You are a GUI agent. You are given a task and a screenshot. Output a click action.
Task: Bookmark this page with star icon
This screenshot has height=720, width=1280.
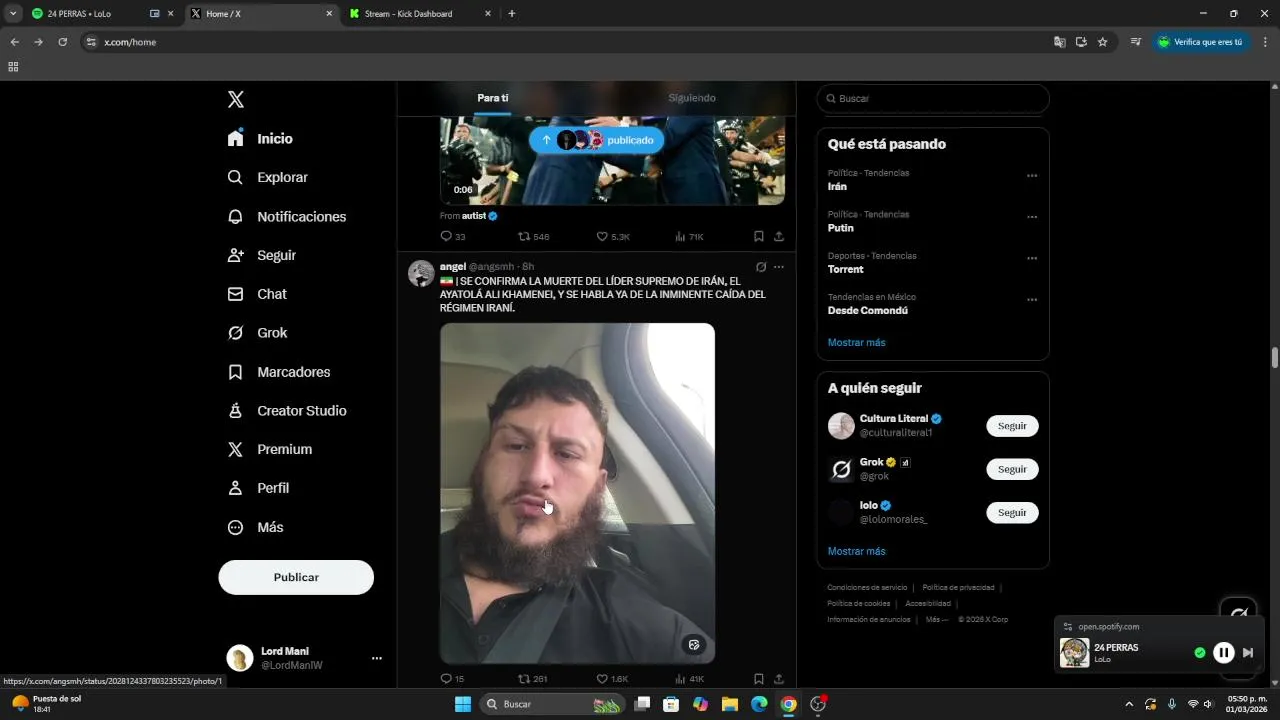click(1102, 42)
